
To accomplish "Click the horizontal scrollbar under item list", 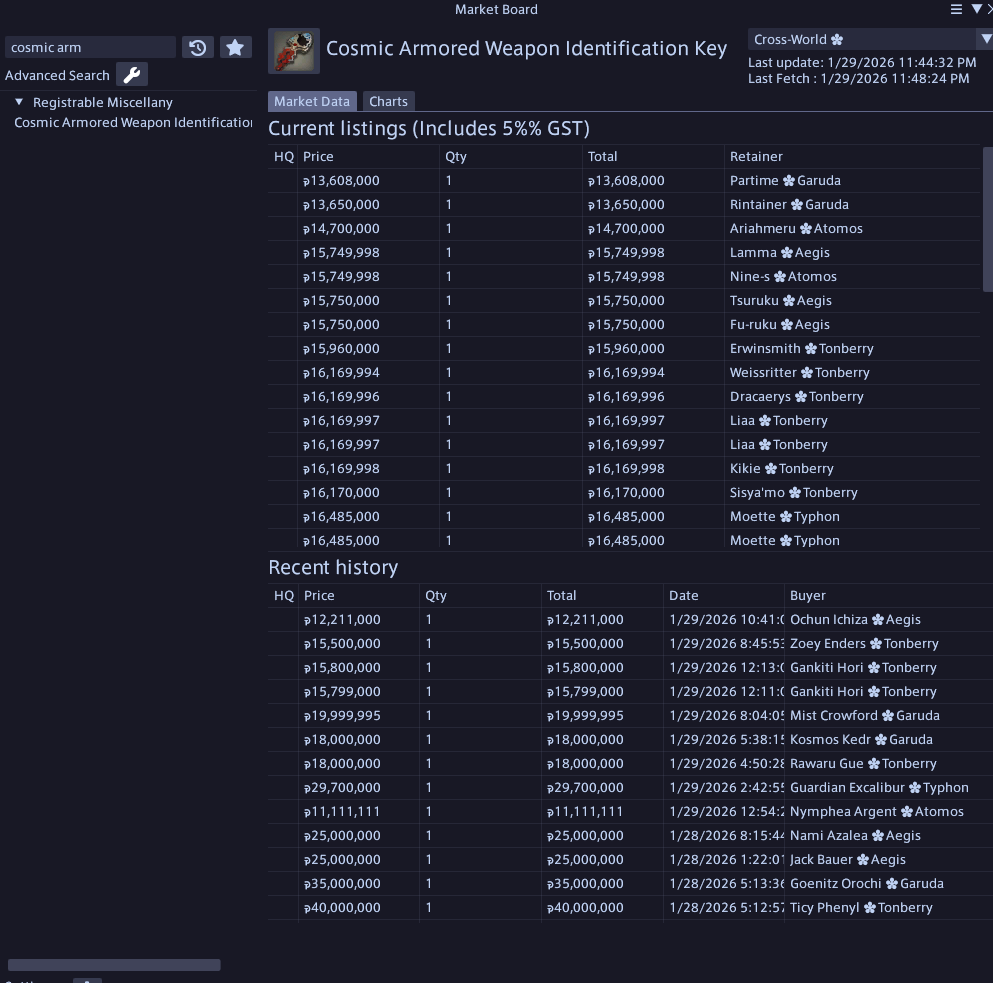I will coord(114,965).
